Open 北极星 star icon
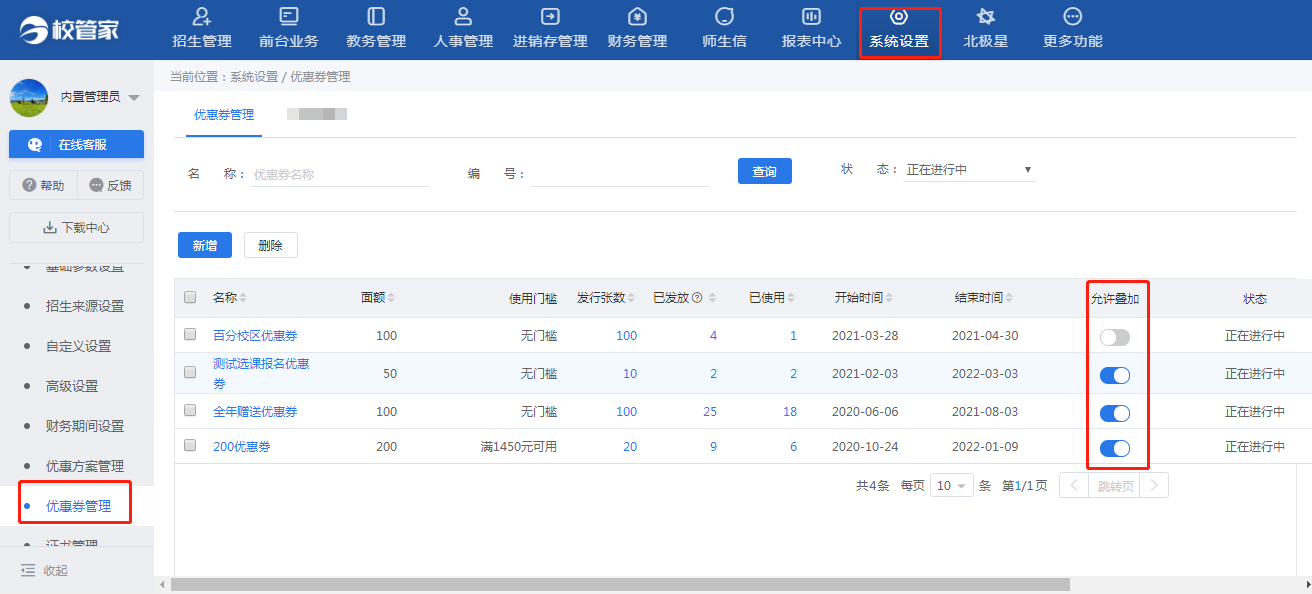 tap(985, 17)
